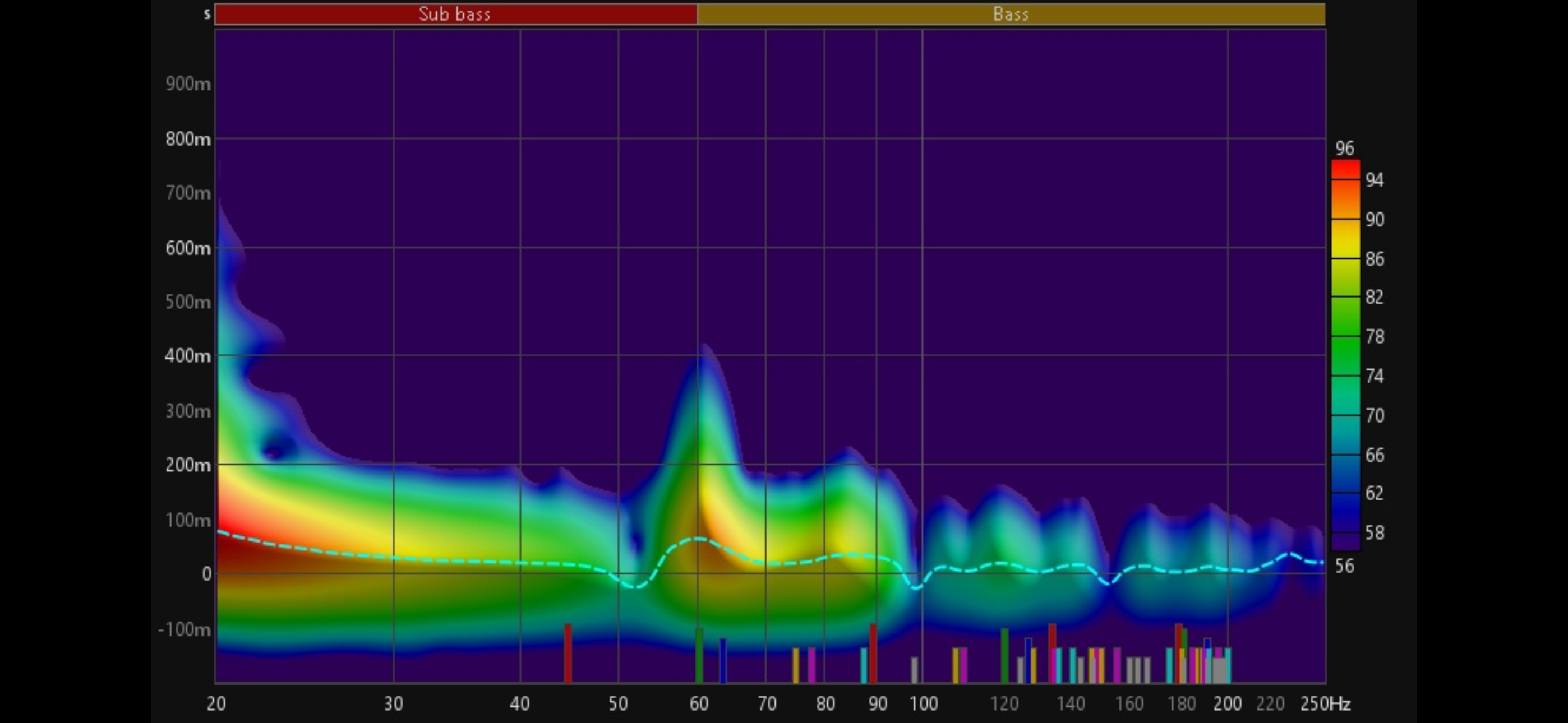Click the cyan mode bar left of 90 Hz
The width and height of the screenshot is (1568, 723).
[863, 665]
